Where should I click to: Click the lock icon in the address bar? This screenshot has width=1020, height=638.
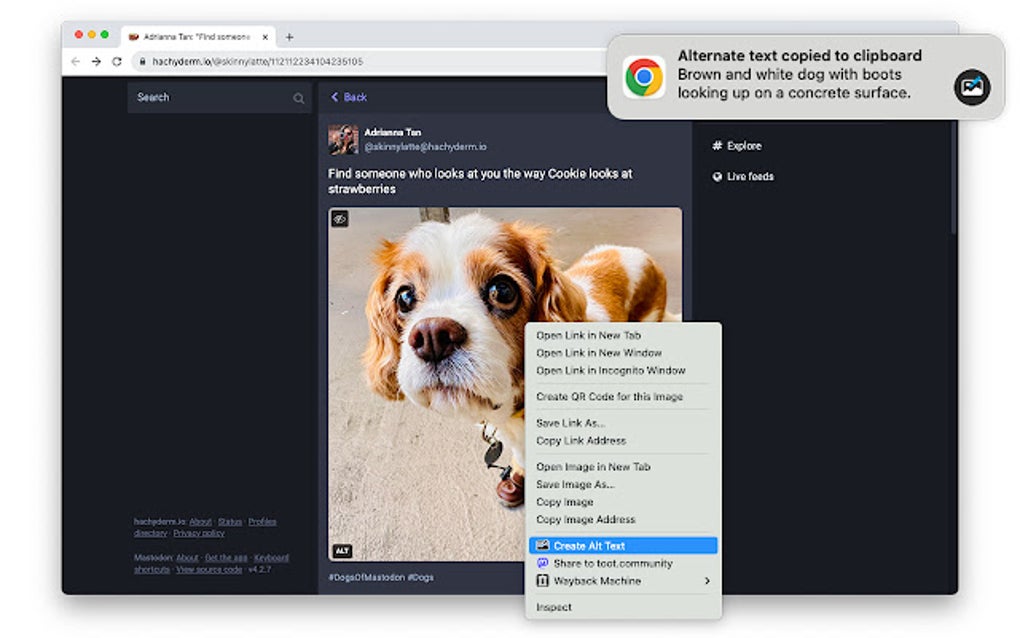pos(142,61)
